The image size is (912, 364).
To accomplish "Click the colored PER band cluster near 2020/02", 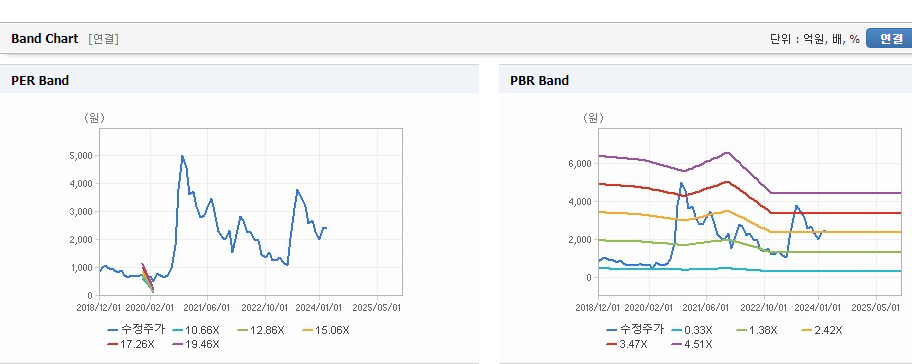I will (148, 277).
